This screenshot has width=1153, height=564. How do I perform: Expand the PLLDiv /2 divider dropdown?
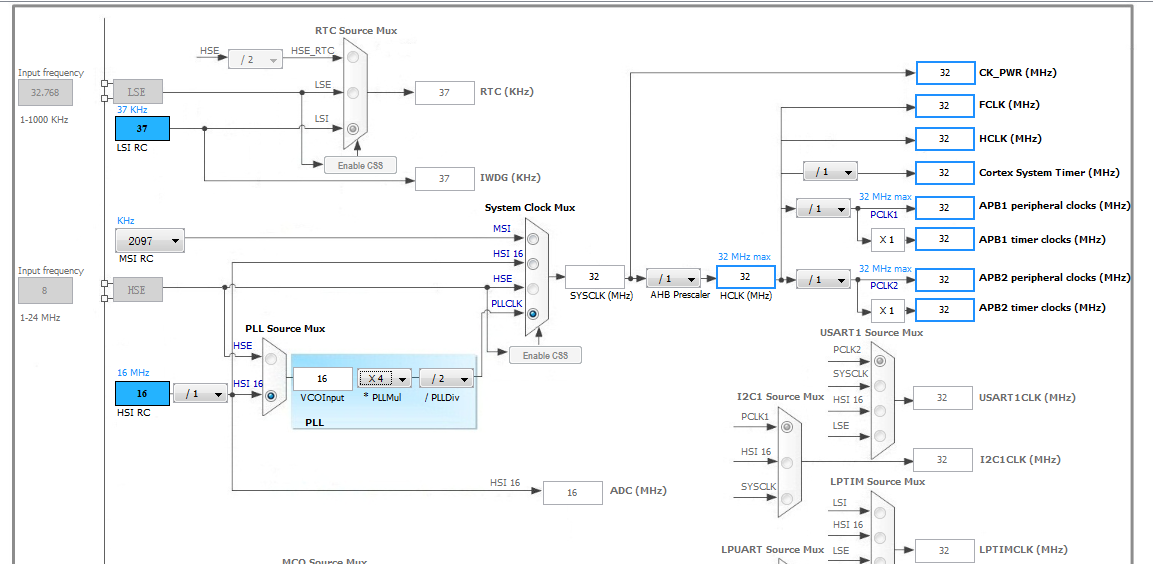pos(446,379)
